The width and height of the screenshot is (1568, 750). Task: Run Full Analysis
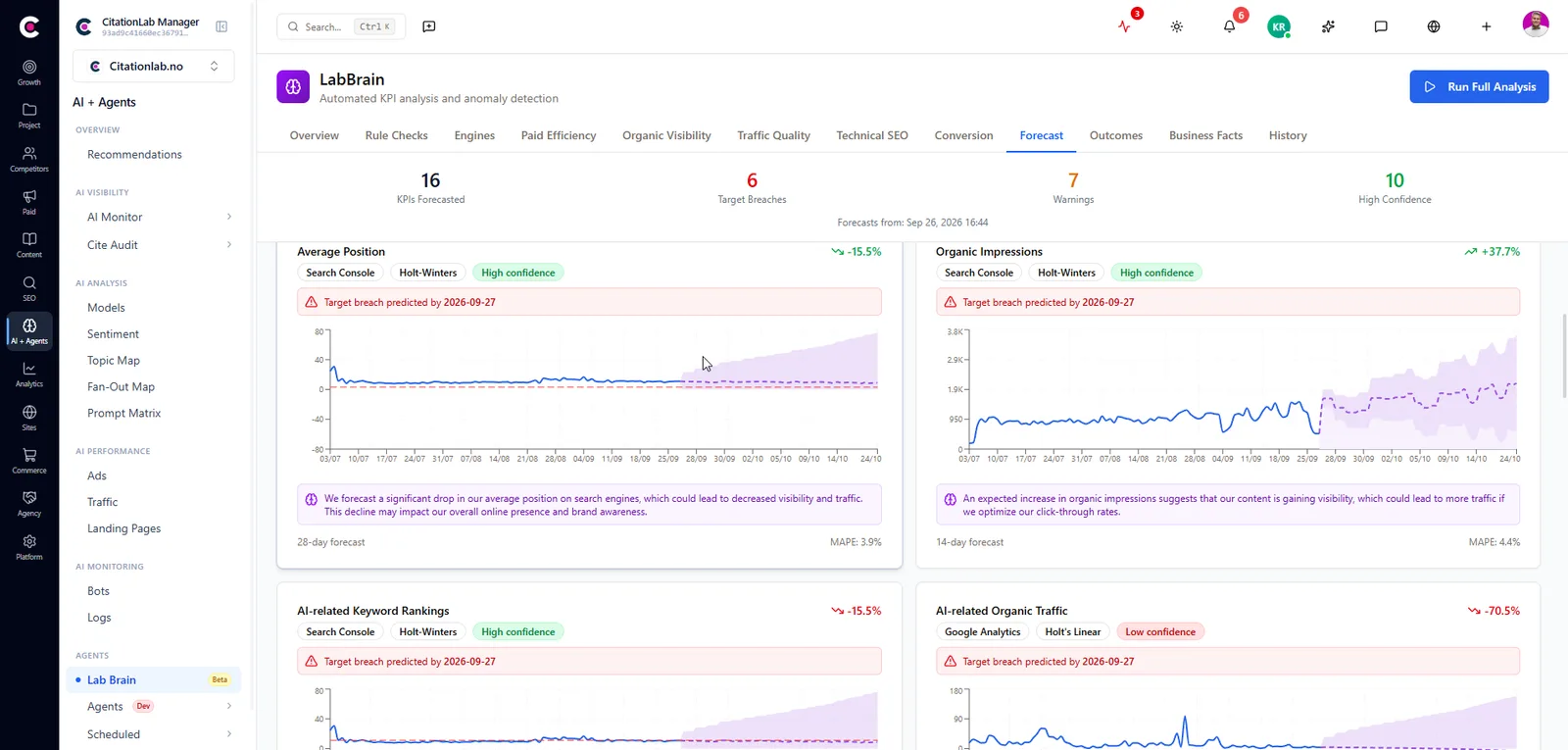1479,86
